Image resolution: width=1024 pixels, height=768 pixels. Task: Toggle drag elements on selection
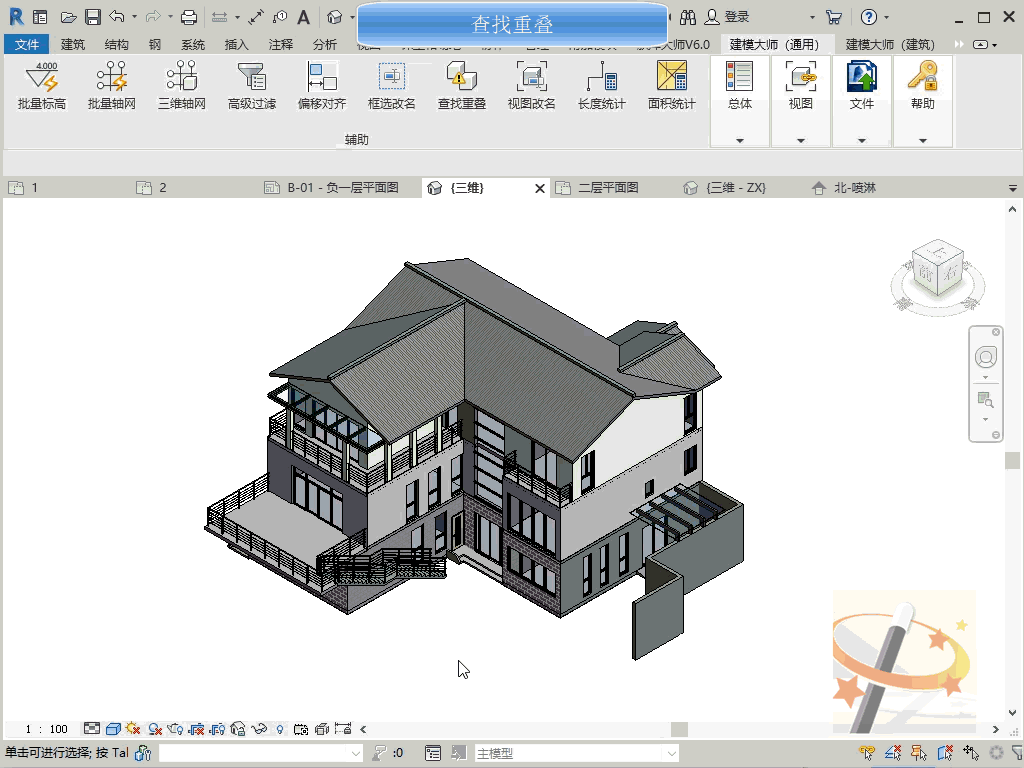coord(971,753)
